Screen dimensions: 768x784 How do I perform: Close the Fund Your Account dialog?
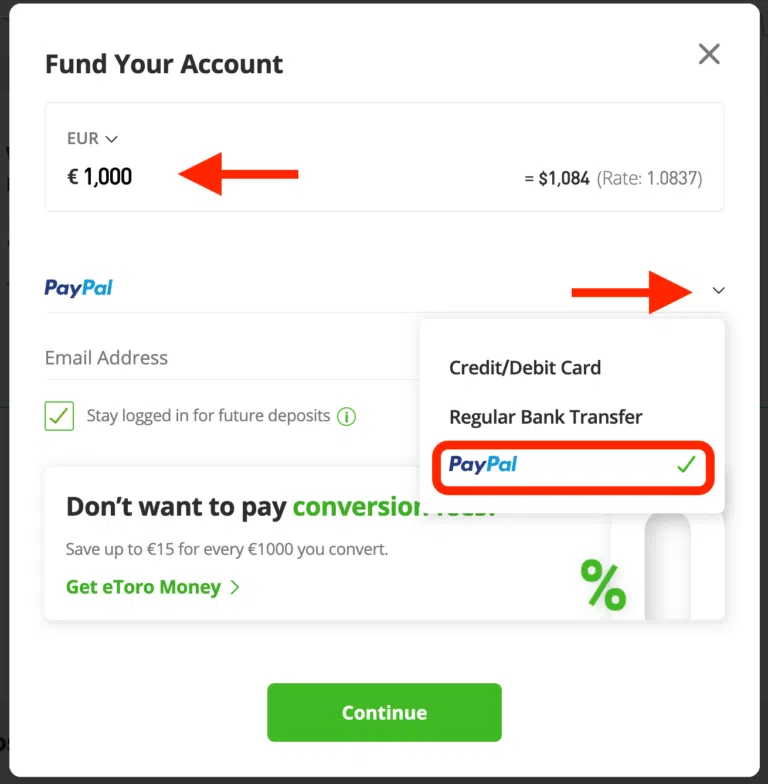(x=709, y=54)
